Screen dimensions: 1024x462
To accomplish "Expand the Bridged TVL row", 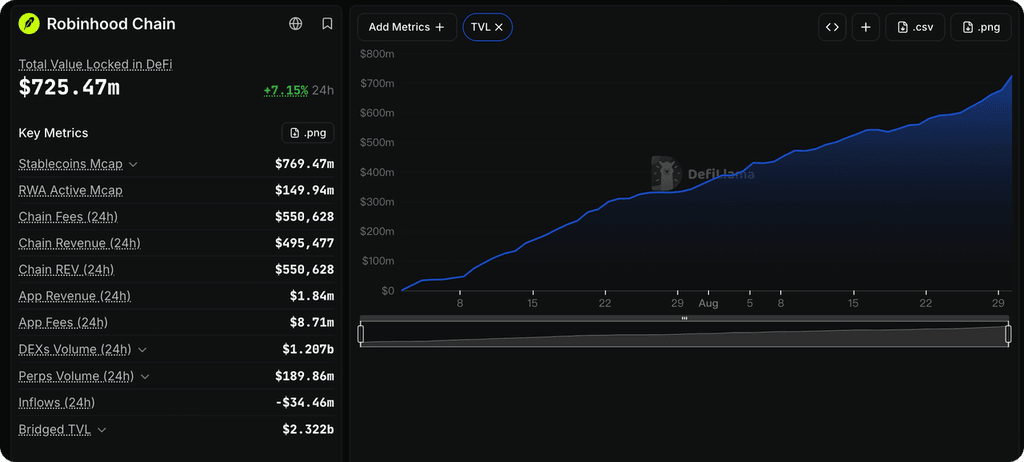I will tap(101, 430).
